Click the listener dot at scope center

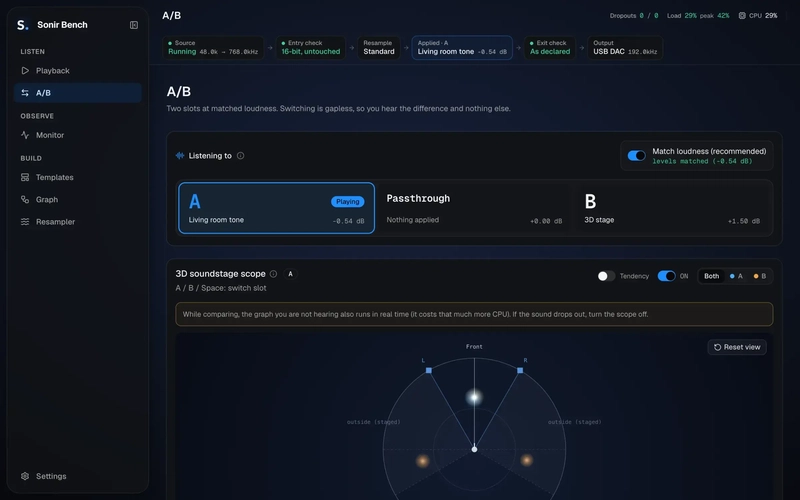point(474,449)
